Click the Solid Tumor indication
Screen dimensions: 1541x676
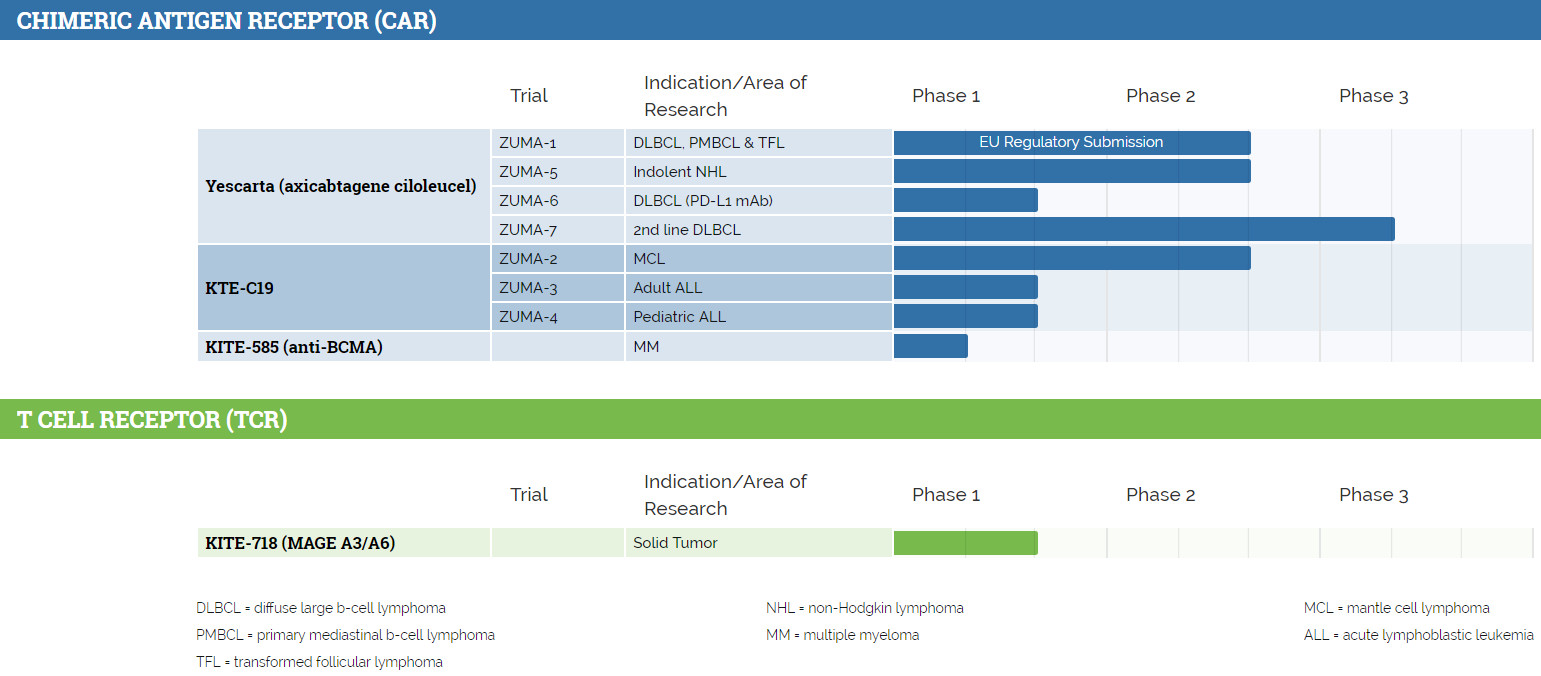[x=759, y=543]
